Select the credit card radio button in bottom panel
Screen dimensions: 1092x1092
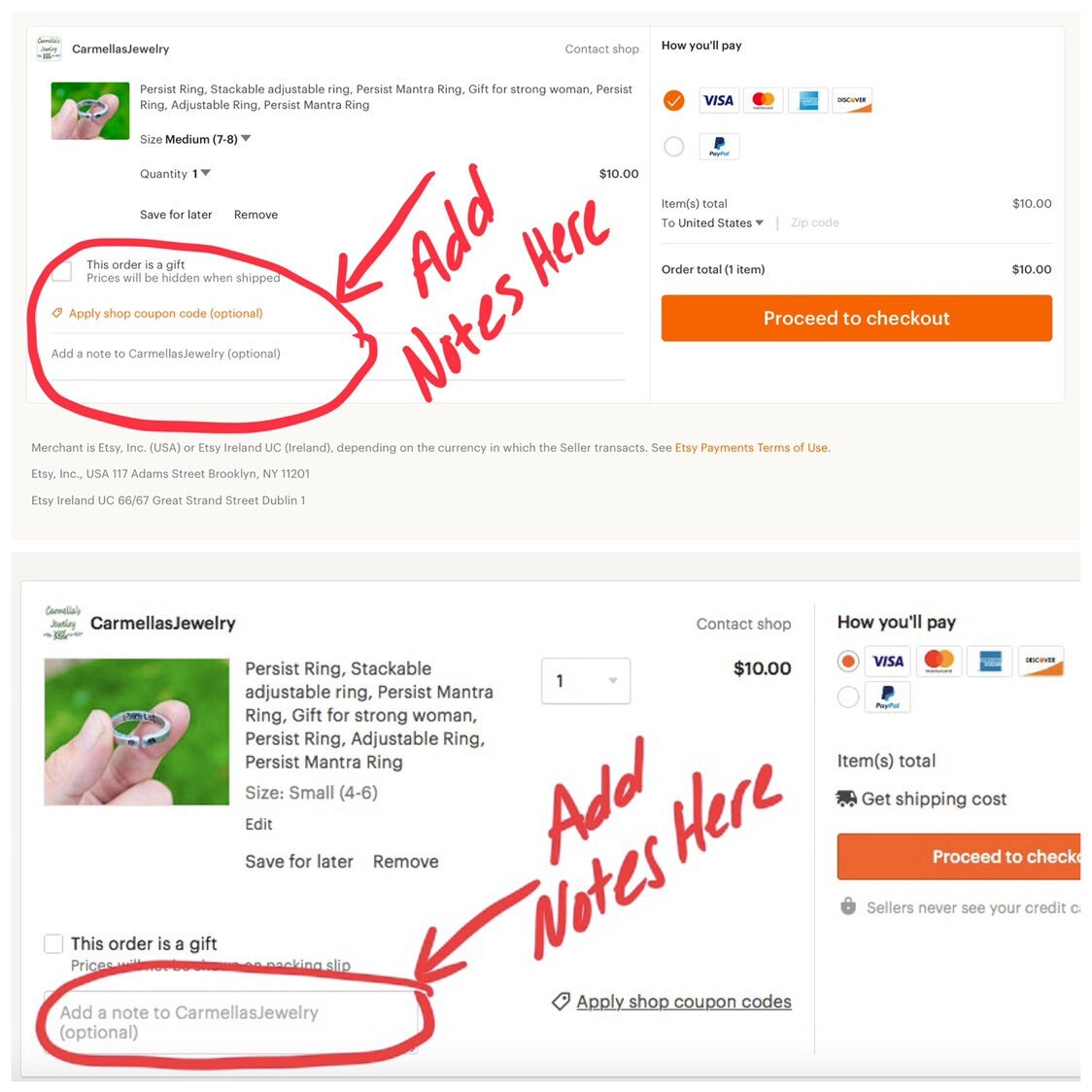(847, 661)
